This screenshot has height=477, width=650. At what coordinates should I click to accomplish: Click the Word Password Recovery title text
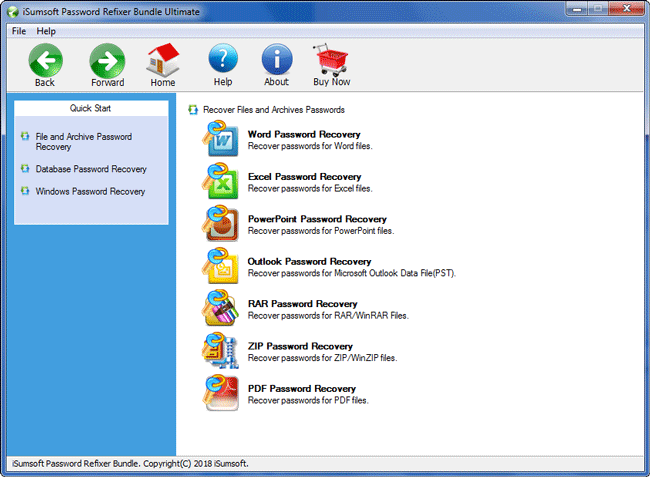tap(304, 134)
